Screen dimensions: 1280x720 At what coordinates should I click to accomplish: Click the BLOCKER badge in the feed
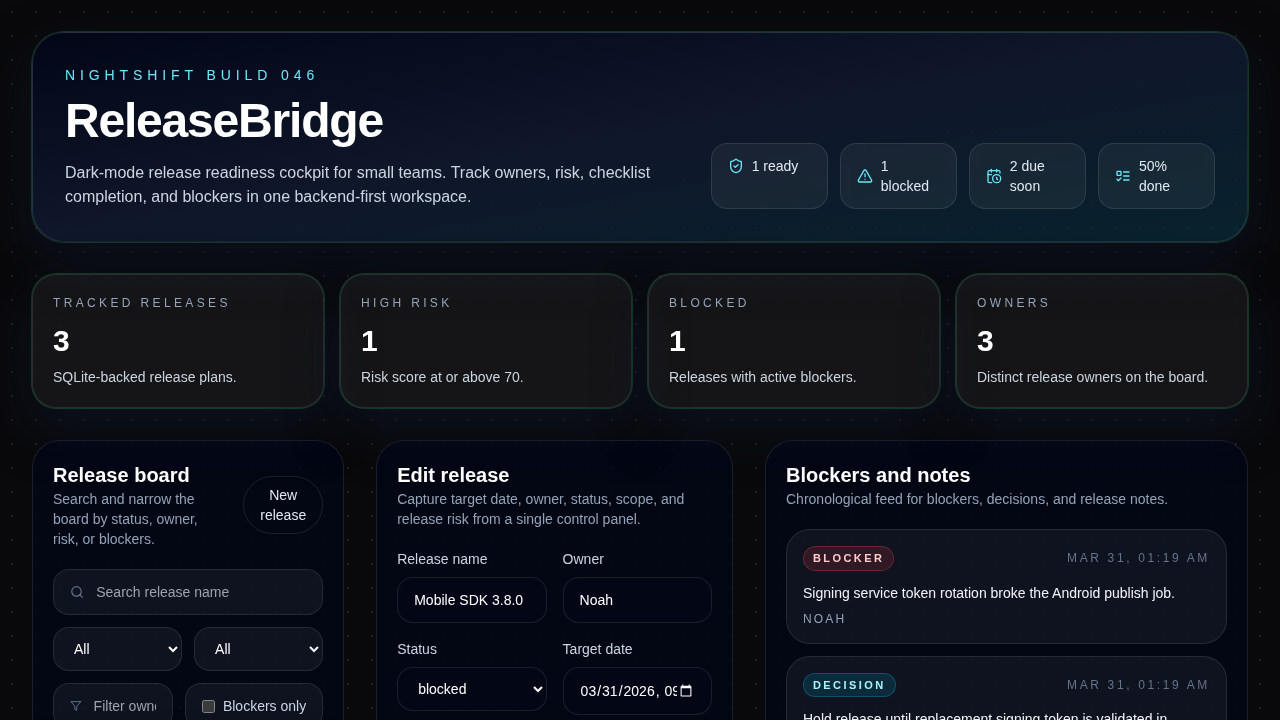(x=848, y=558)
